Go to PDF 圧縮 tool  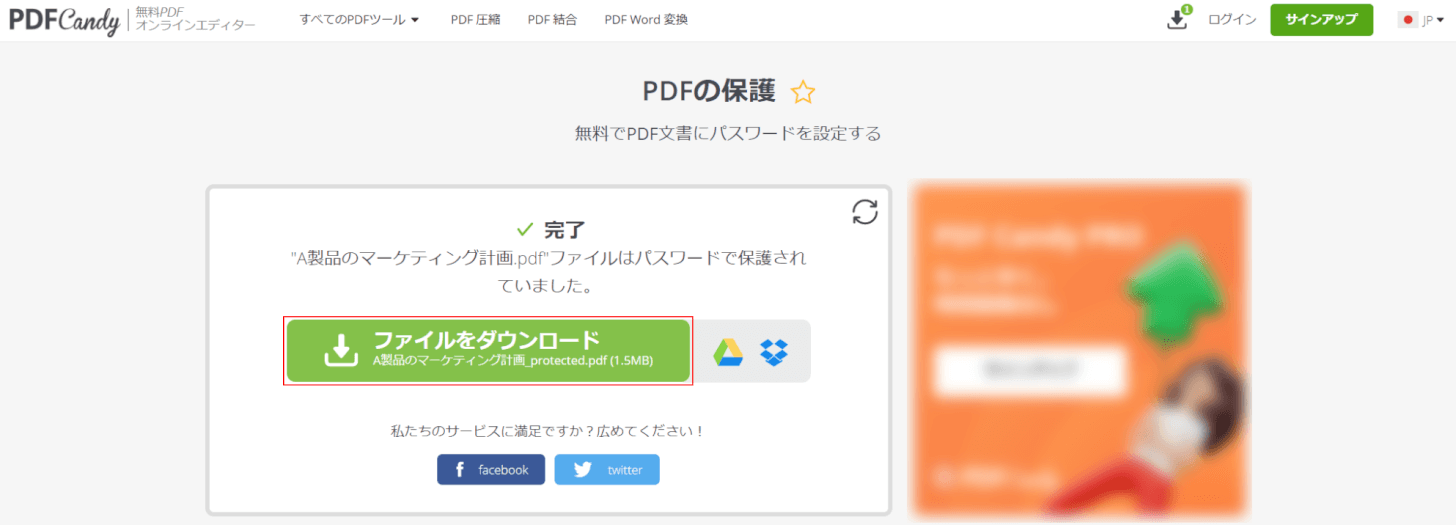tap(475, 19)
